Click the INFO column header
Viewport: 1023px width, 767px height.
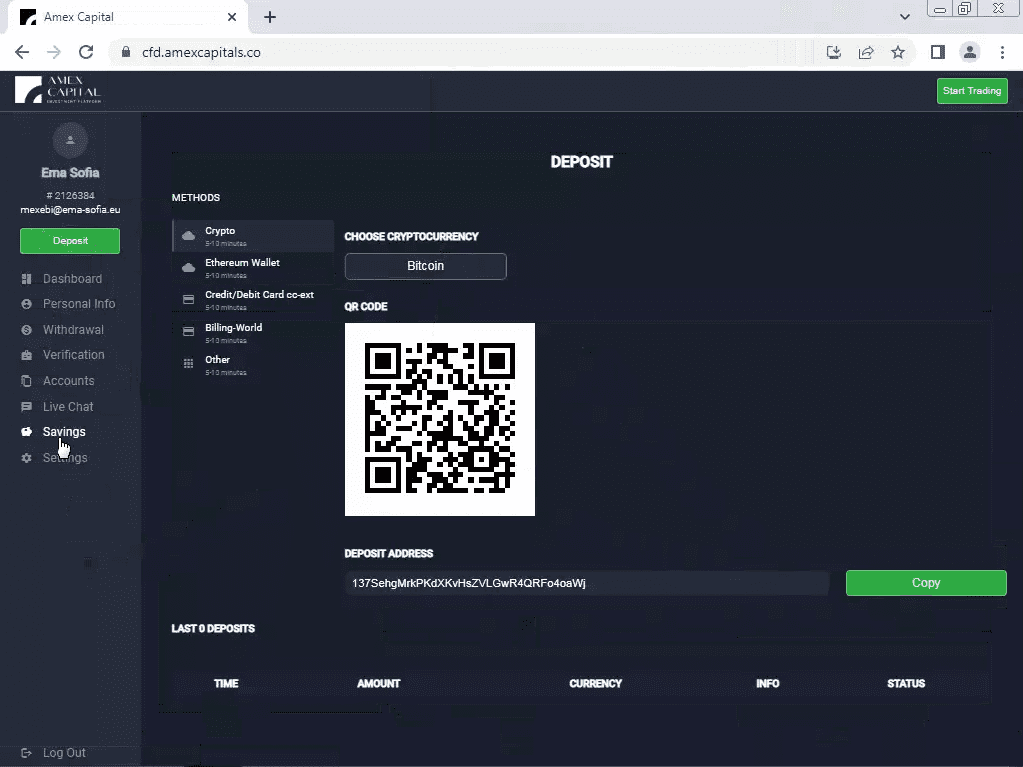coord(768,684)
